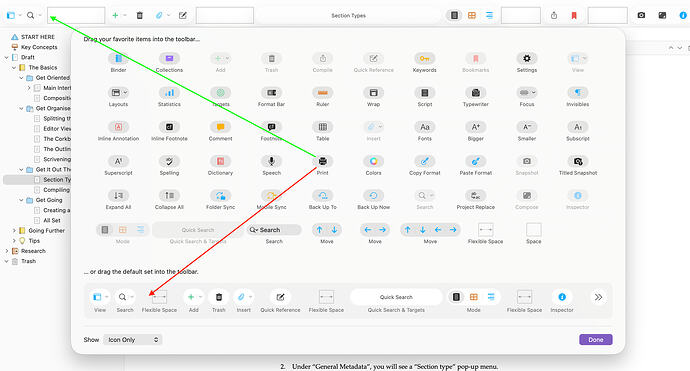
Task: Click the toolbar Trash icon
Action: pos(139,15)
